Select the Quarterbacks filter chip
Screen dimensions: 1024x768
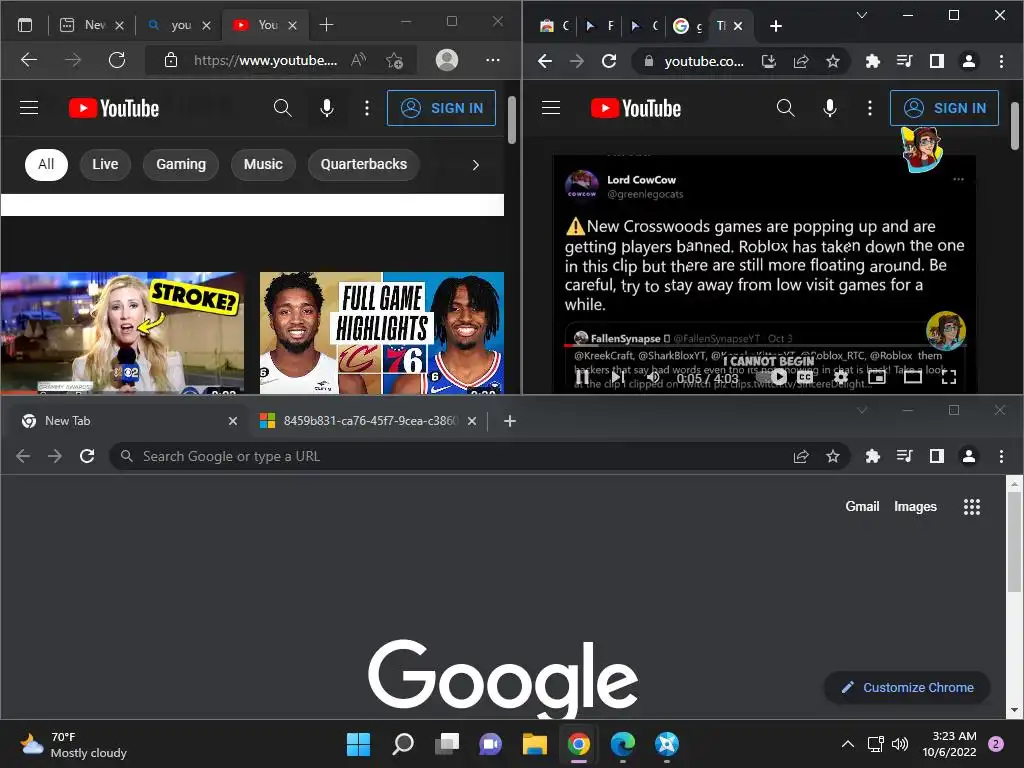pos(363,164)
